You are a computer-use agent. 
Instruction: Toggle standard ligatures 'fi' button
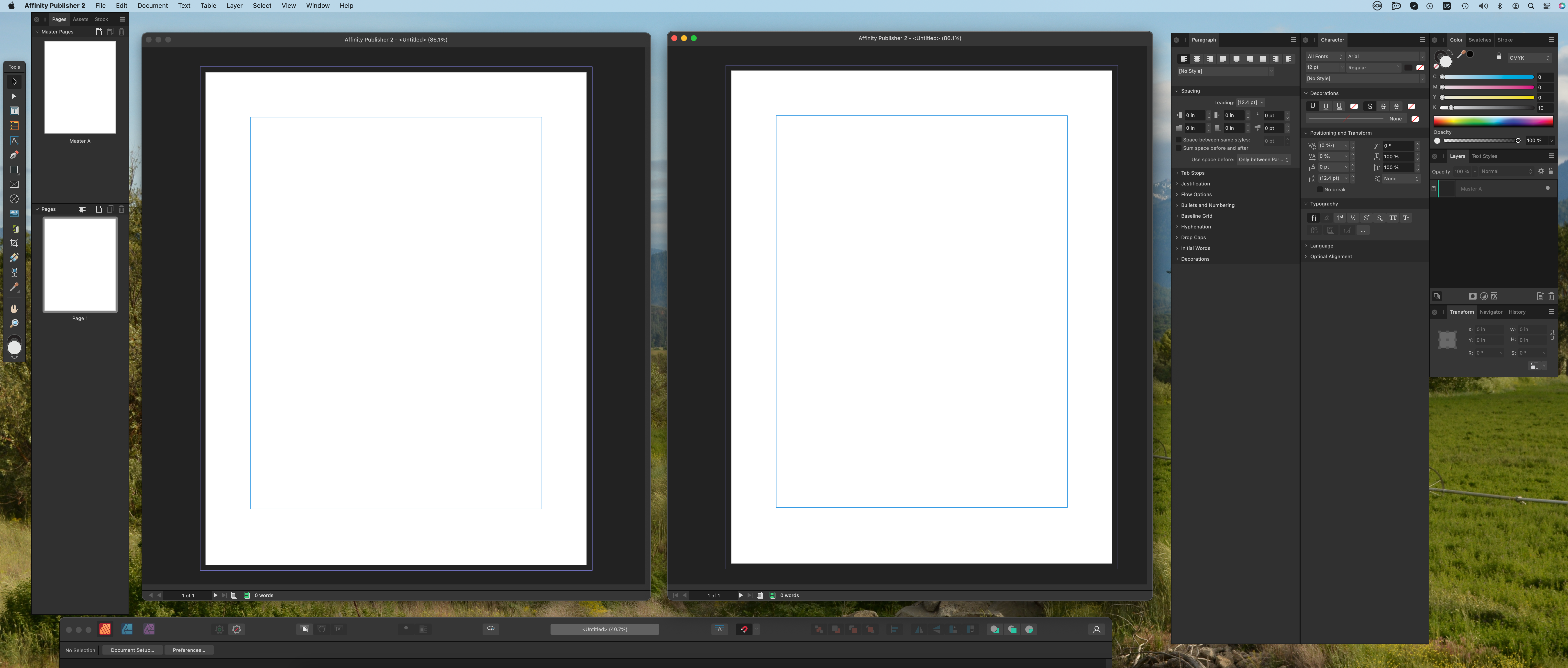click(1314, 218)
